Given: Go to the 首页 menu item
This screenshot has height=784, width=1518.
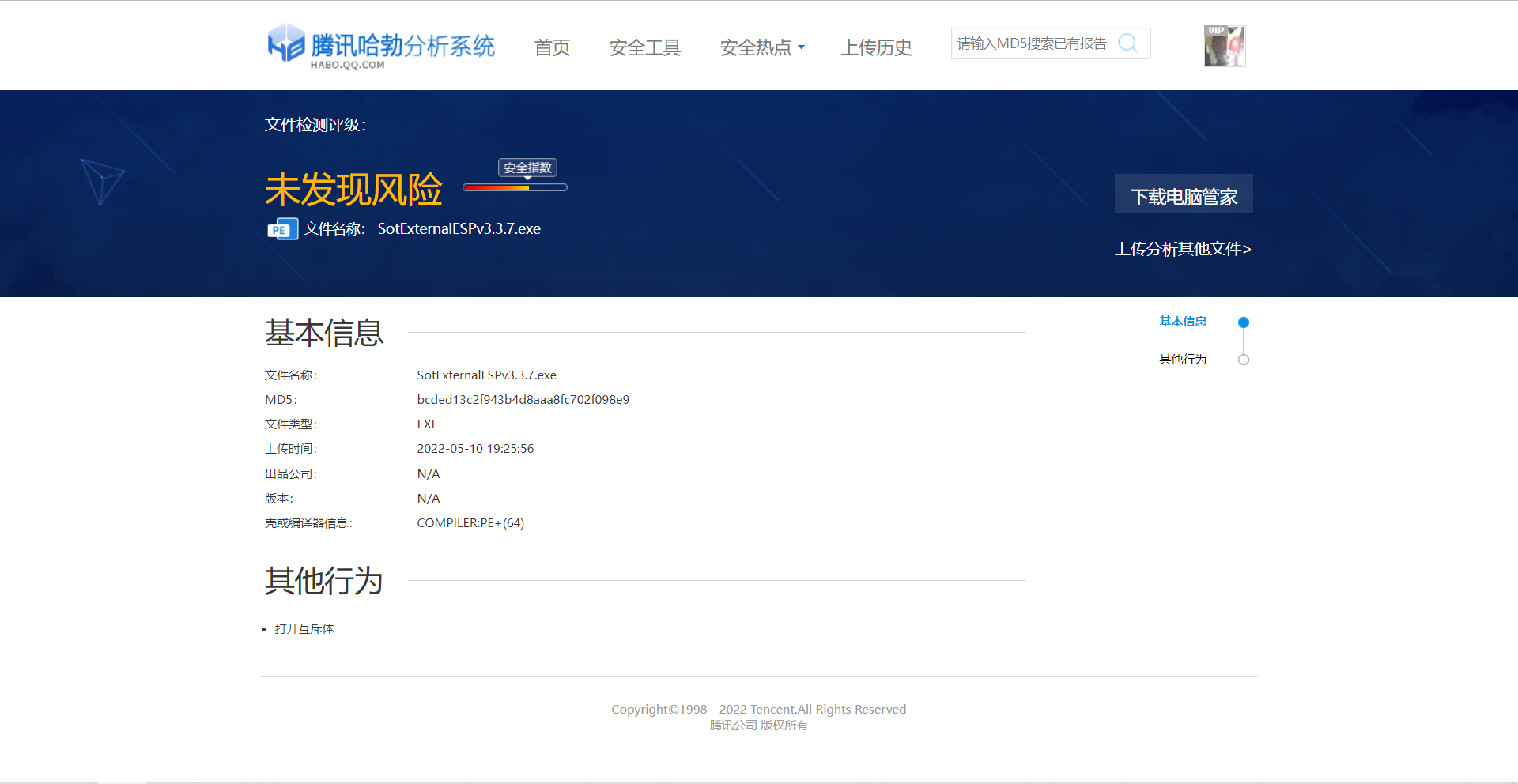Looking at the screenshot, I should [x=552, y=47].
